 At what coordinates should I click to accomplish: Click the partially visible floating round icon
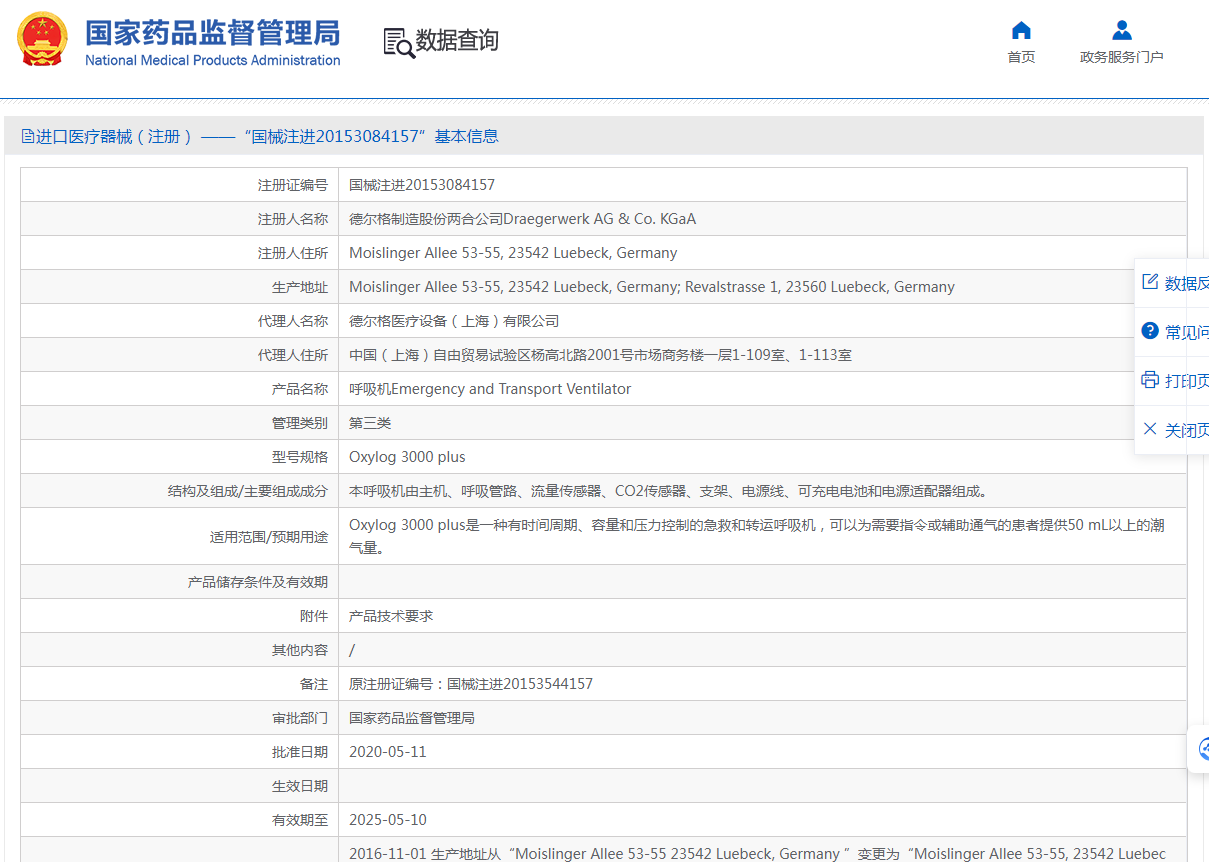coord(1203,748)
